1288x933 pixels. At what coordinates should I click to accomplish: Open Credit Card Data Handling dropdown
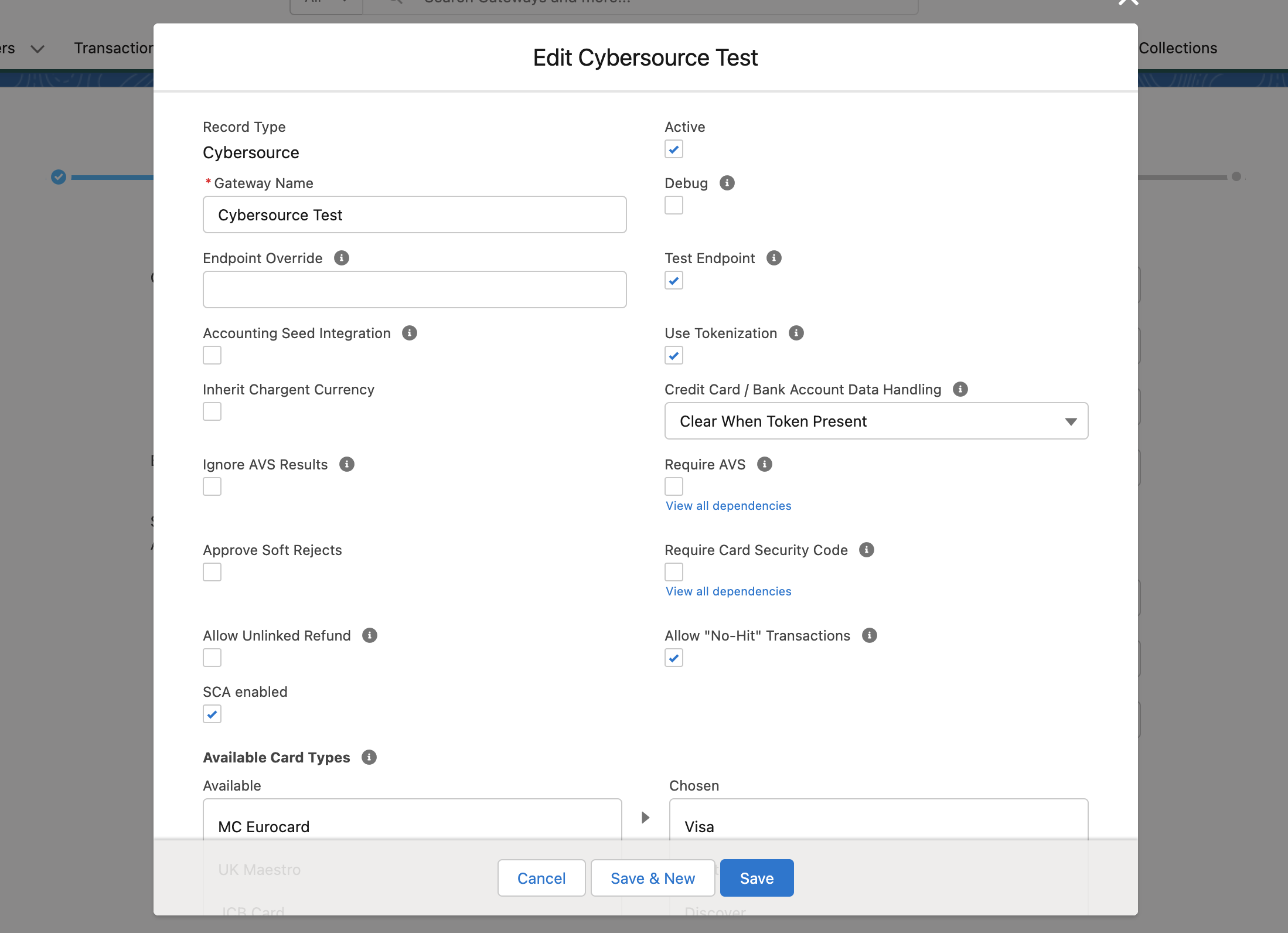point(876,421)
